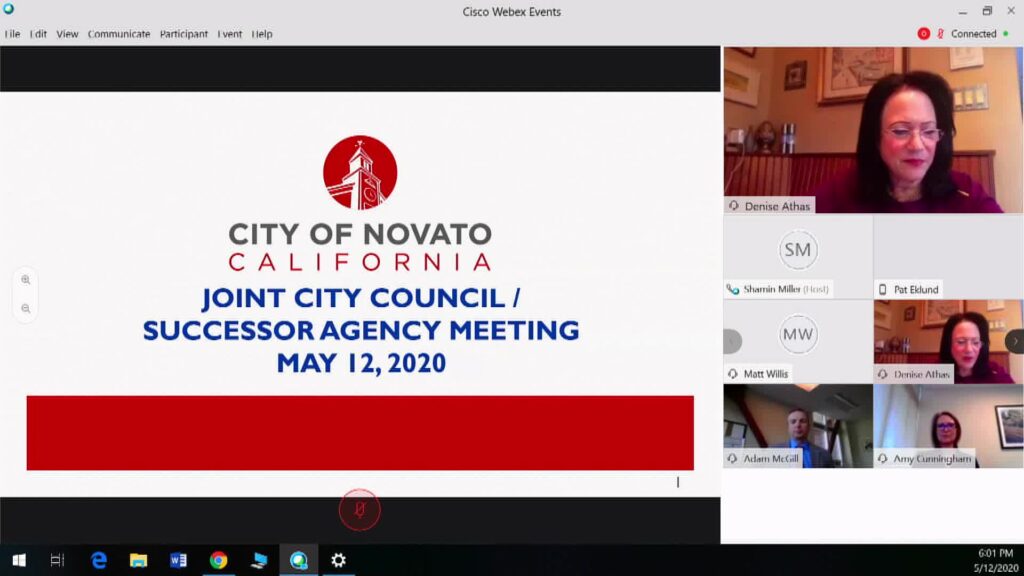Open the Participant menu
Screen dimensions: 1024x576
(x=183, y=34)
